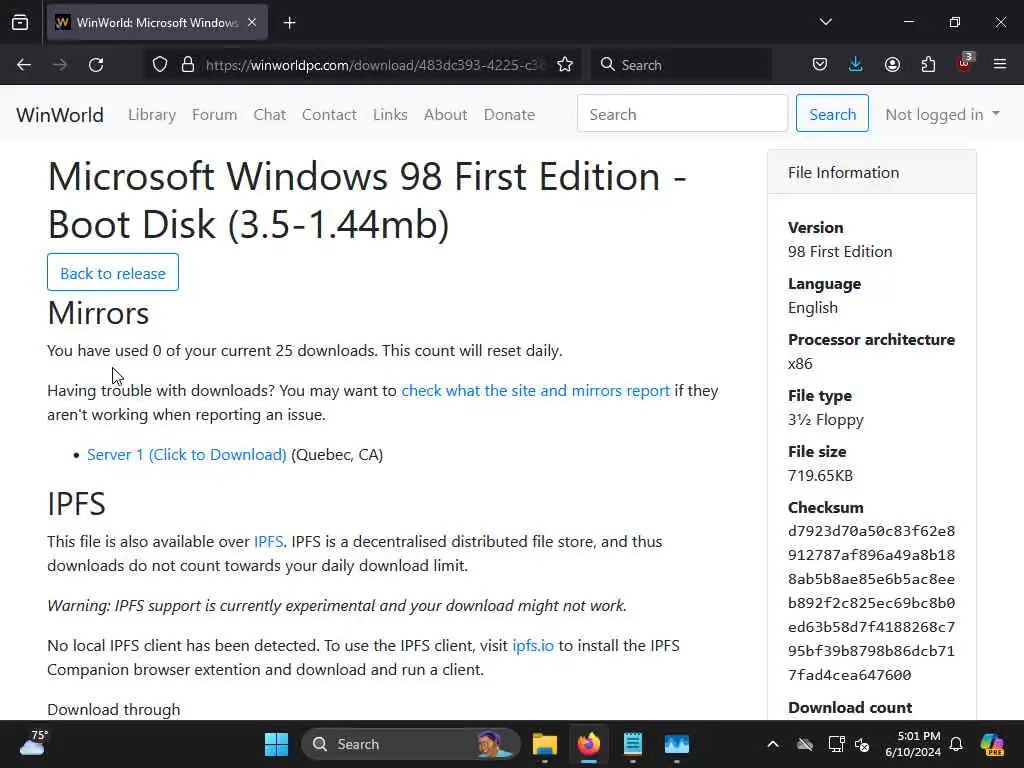The image size is (1024, 768).
Task: Open the Chat menu item
Action: pos(270,114)
